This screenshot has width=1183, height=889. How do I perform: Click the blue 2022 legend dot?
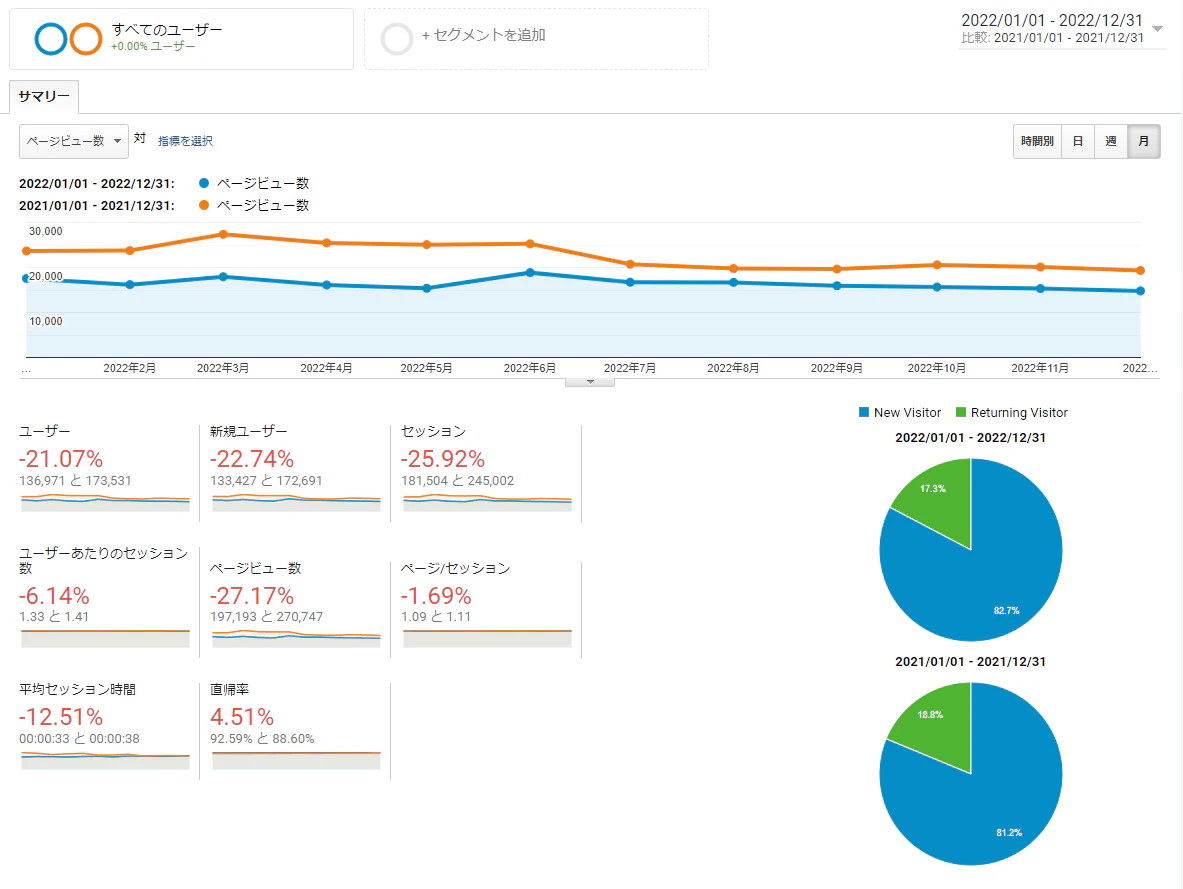tap(204, 183)
